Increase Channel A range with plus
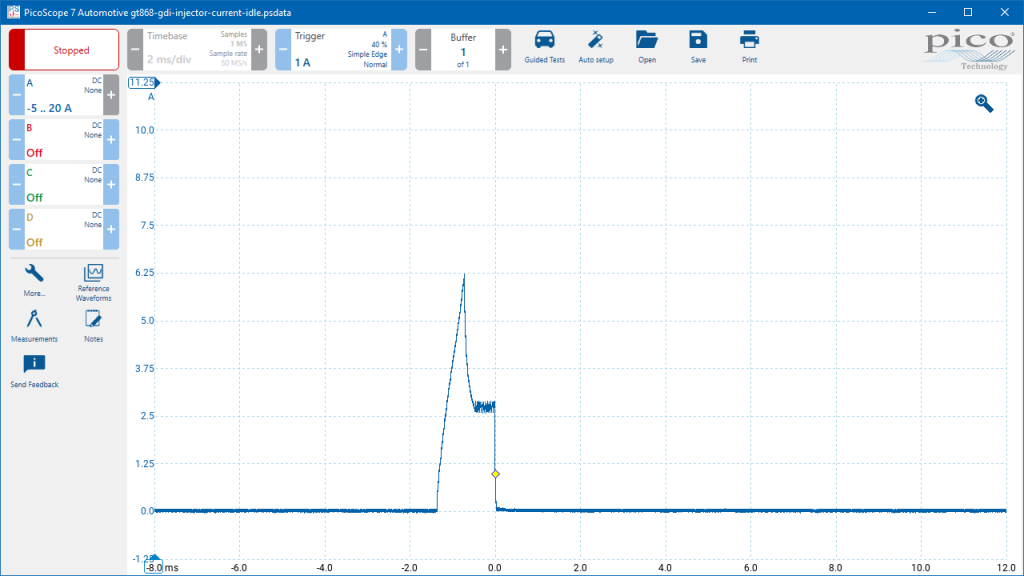This screenshot has width=1024, height=576. (x=111, y=95)
